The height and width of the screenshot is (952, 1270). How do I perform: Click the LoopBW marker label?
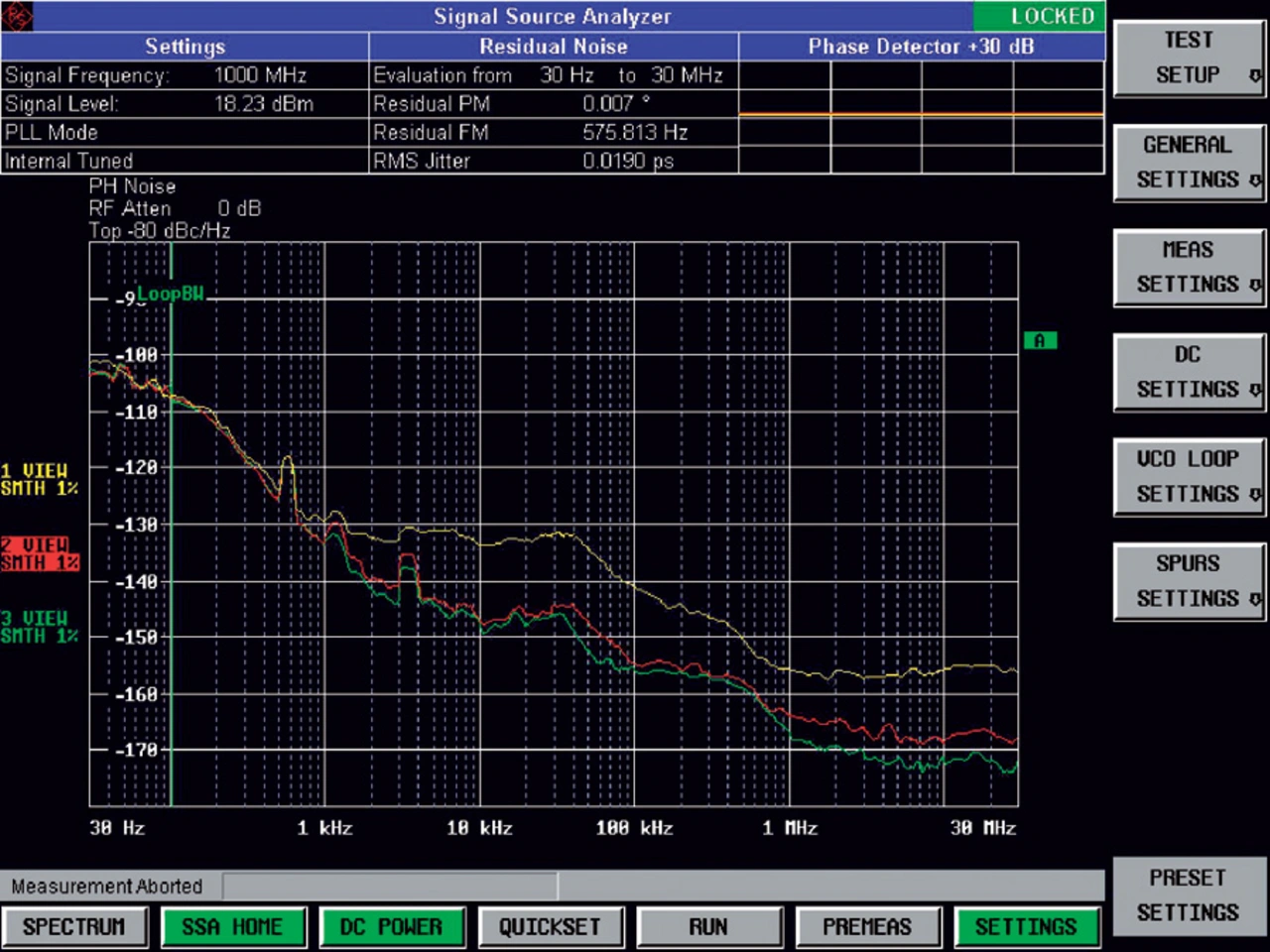[x=171, y=294]
